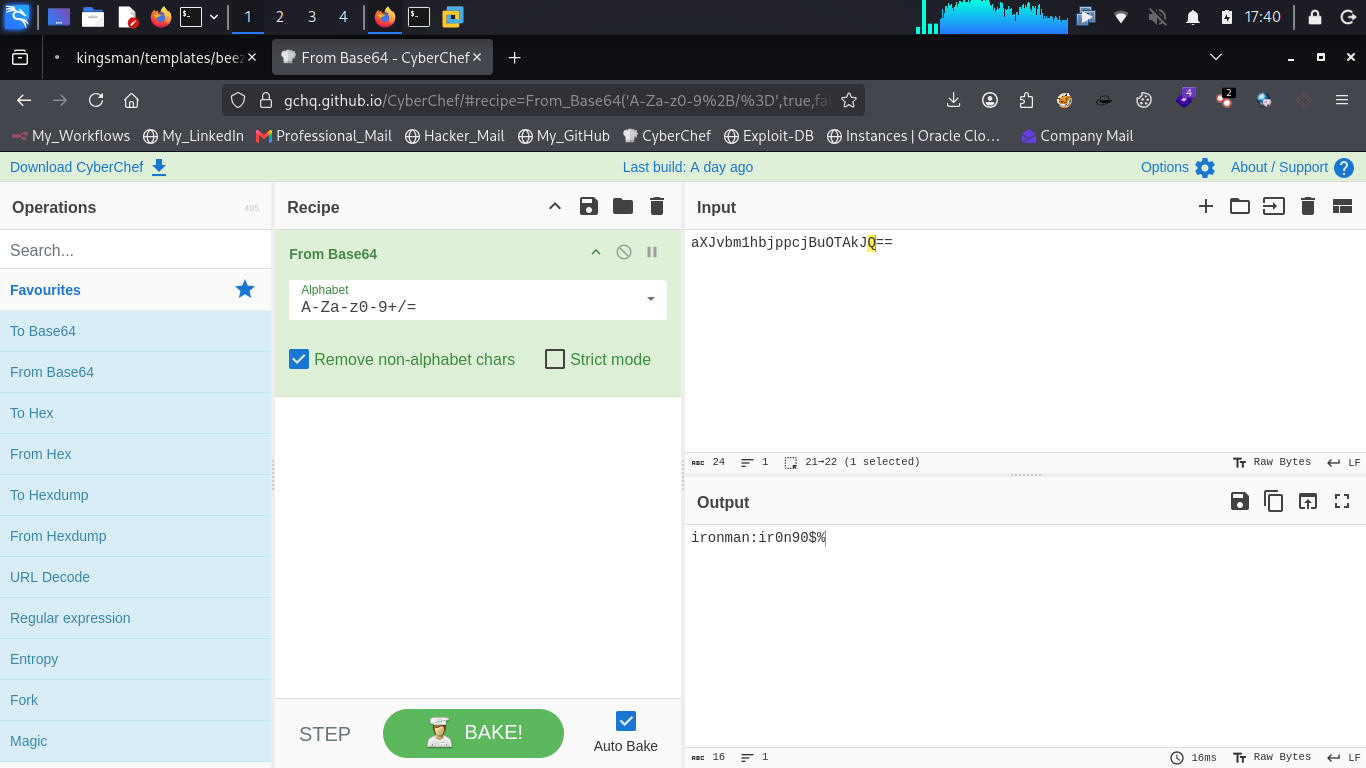
Task: Toggle Remove non-alphabet chars checkbox
Action: [299, 359]
